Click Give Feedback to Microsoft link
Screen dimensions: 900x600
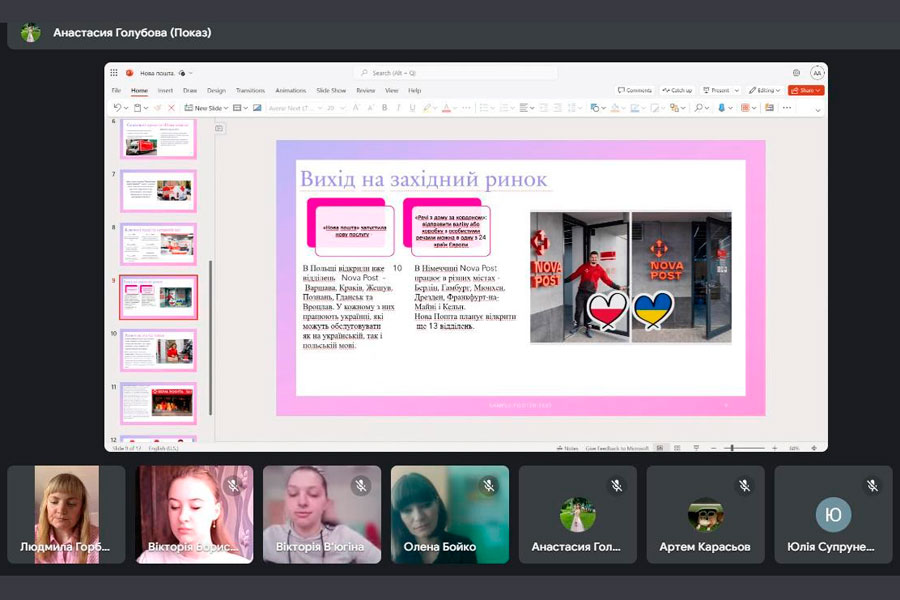point(617,448)
